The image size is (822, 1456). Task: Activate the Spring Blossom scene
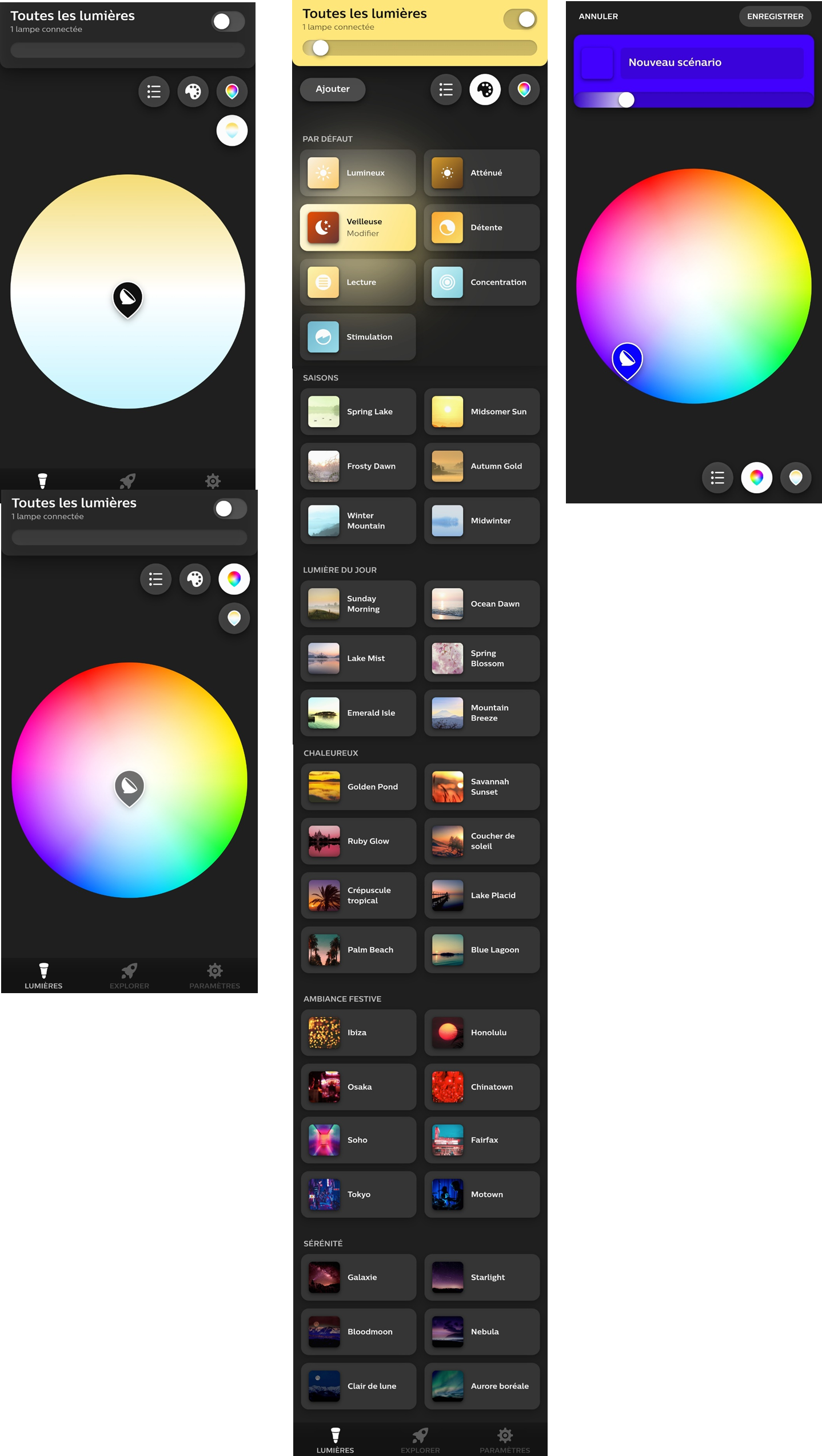pyautogui.click(x=482, y=658)
